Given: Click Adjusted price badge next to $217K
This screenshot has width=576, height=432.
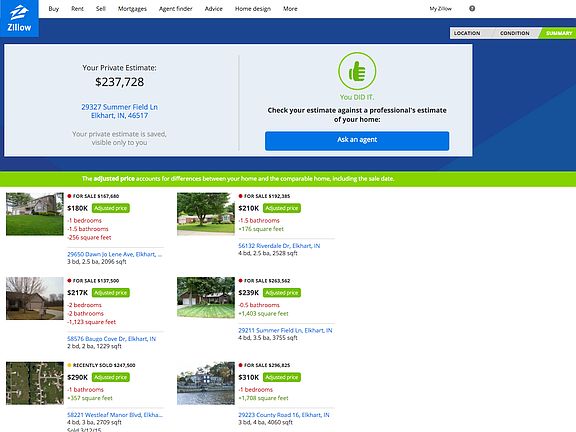Looking at the screenshot, I should point(111,293).
